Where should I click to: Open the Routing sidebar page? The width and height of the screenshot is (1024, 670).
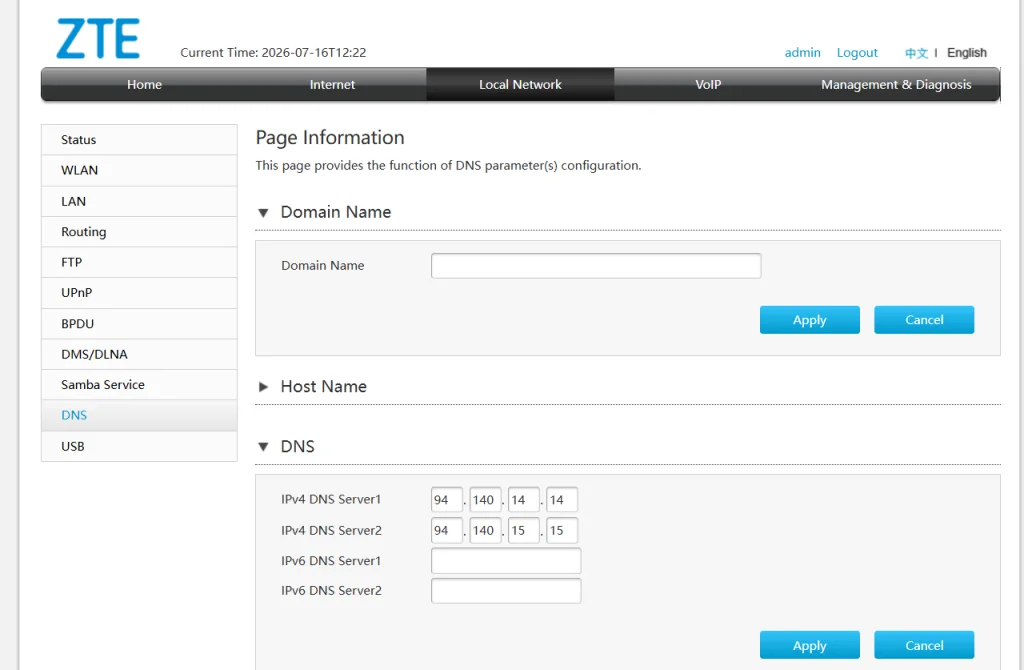coord(139,232)
